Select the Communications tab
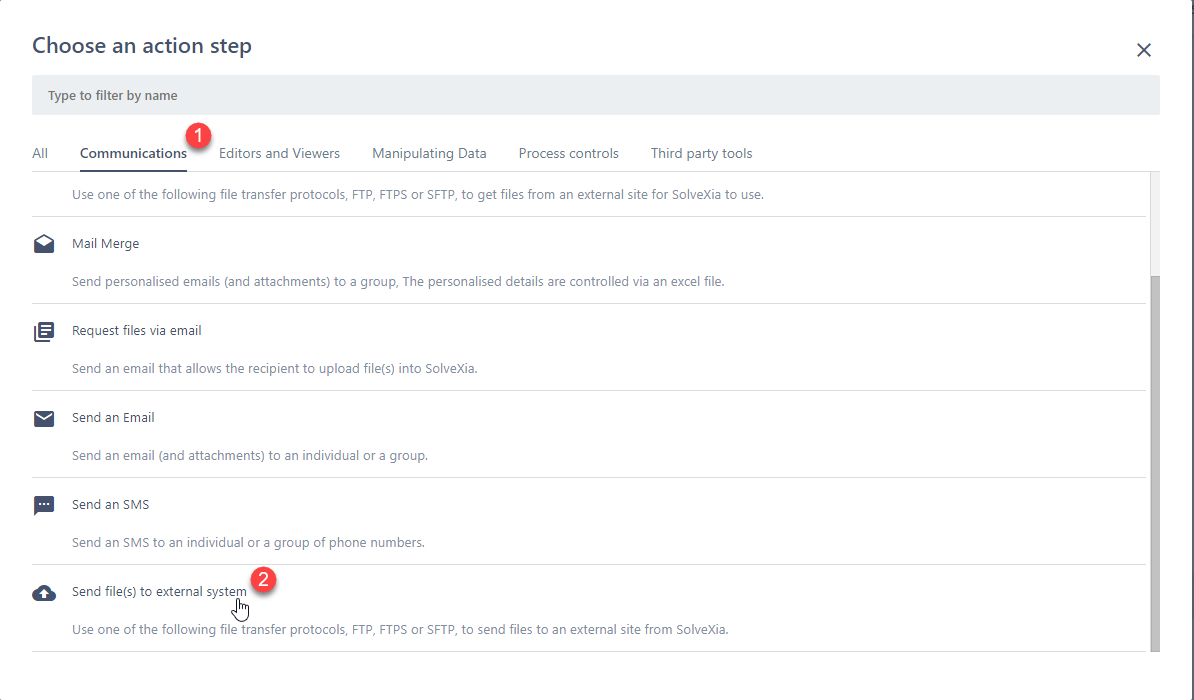Viewport: 1194px width, 700px height. click(x=133, y=153)
